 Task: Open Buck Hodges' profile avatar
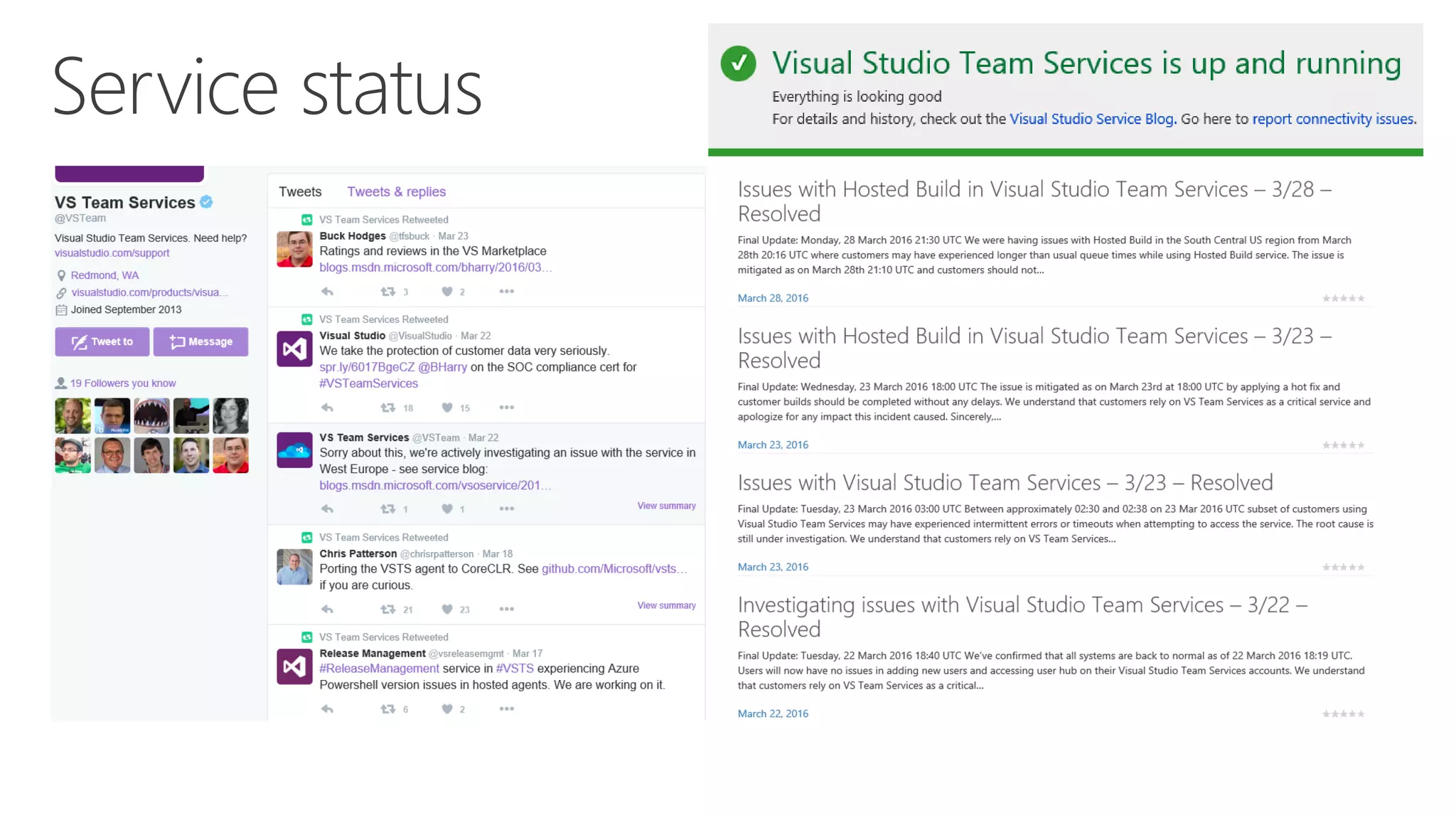coord(294,249)
